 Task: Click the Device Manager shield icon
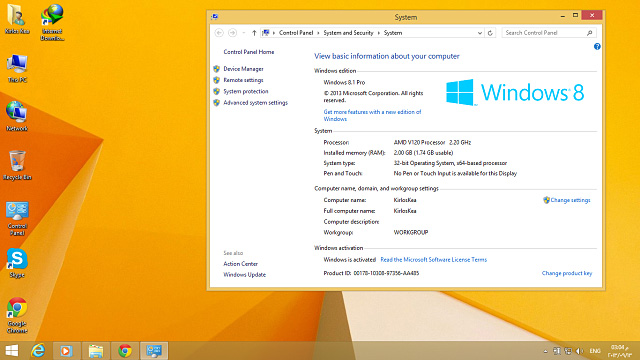tap(217, 69)
